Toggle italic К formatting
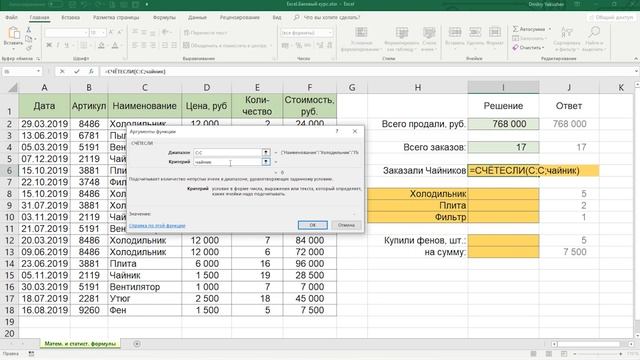The width and height of the screenshot is (640, 360). 58,45
